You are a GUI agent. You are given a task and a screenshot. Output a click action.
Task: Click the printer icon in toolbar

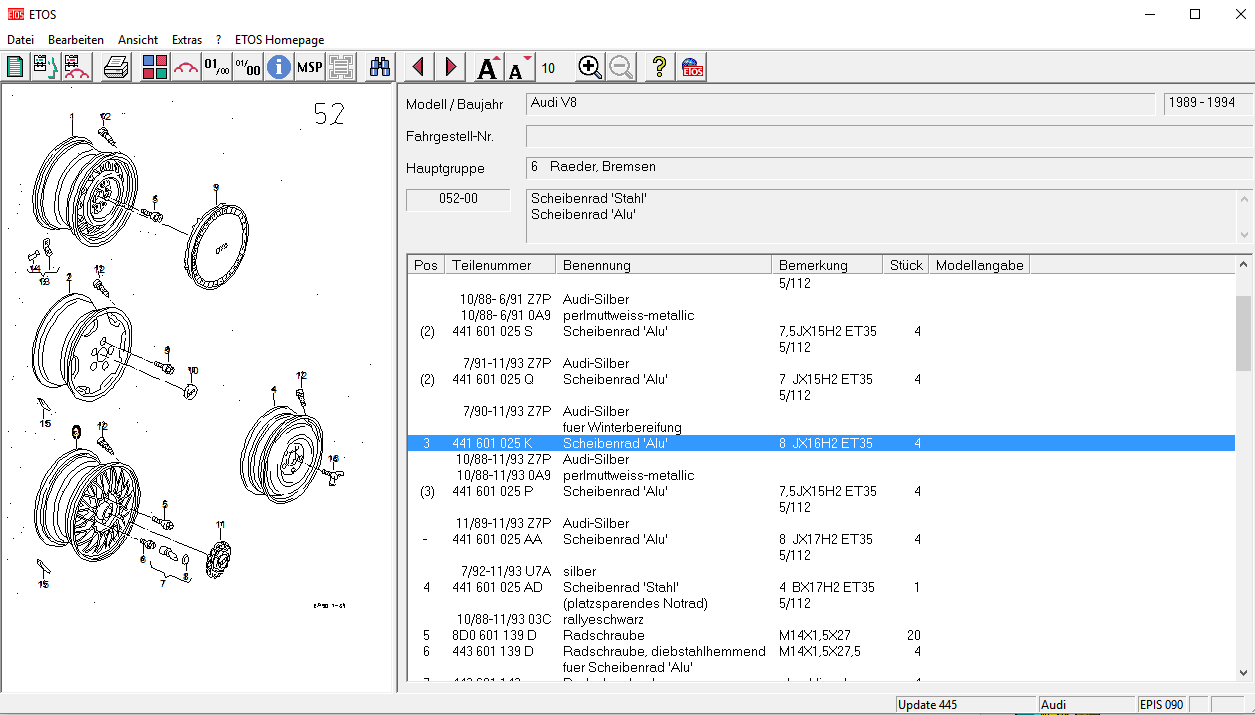pos(116,67)
